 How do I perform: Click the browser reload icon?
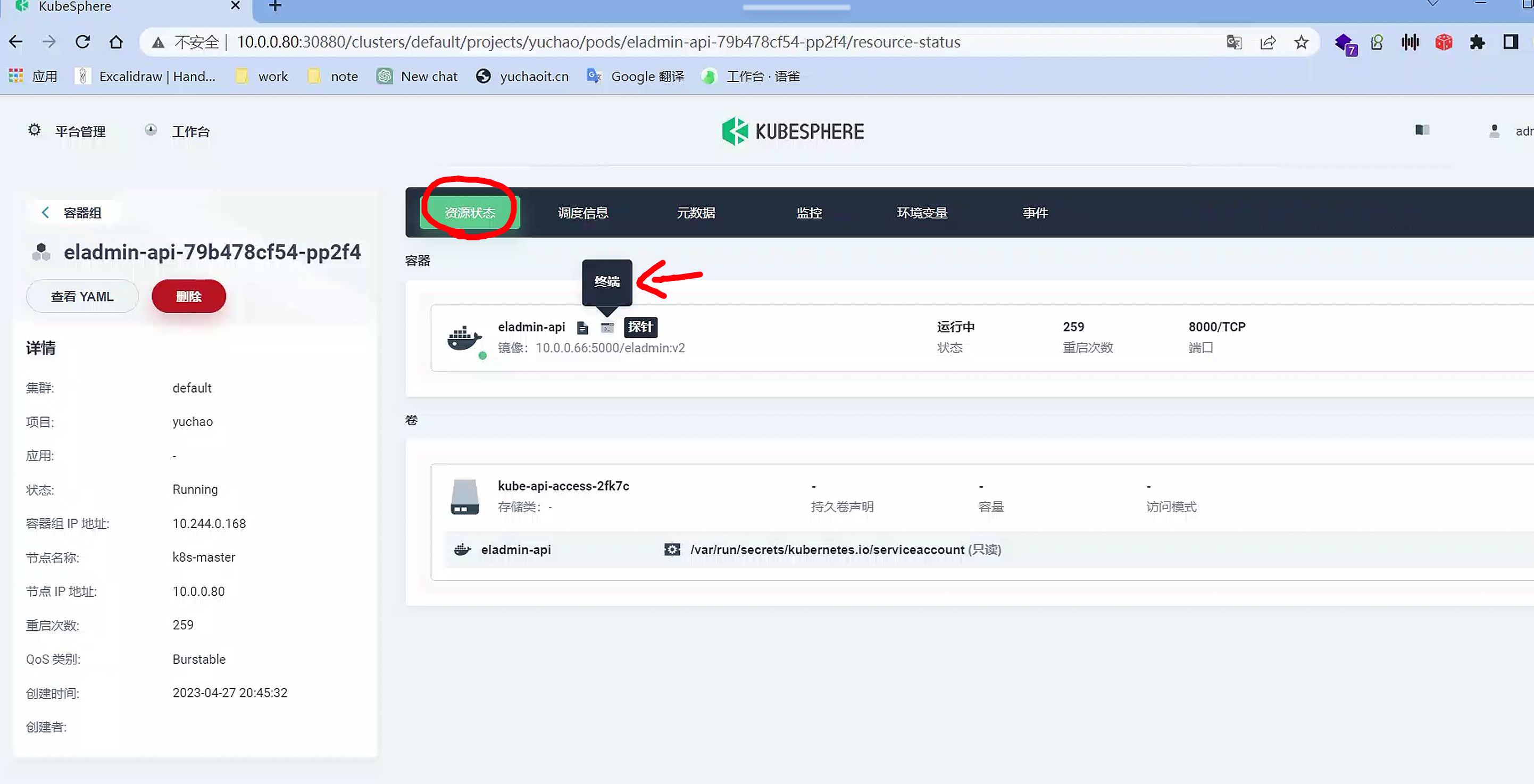tap(83, 42)
